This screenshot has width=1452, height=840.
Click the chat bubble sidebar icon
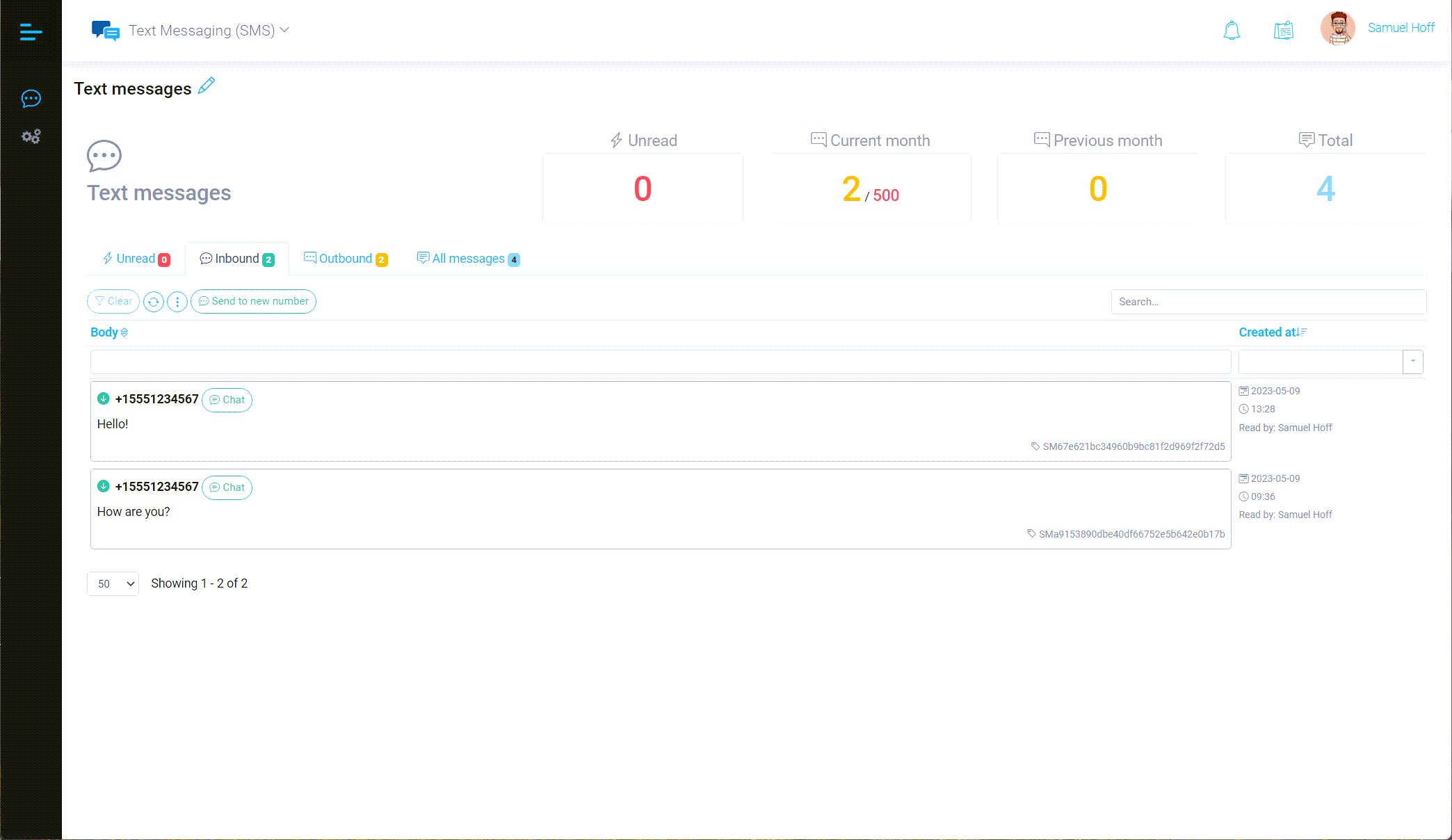[31, 99]
